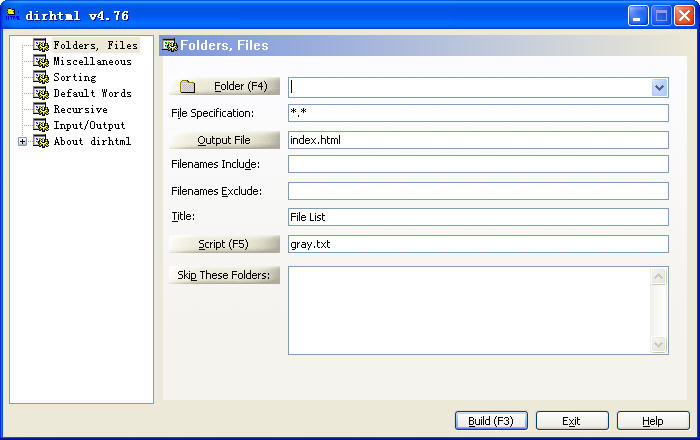Image resolution: width=700 pixels, height=440 pixels.
Task: Click the Sorting tree icon
Action: pos(41,77)
